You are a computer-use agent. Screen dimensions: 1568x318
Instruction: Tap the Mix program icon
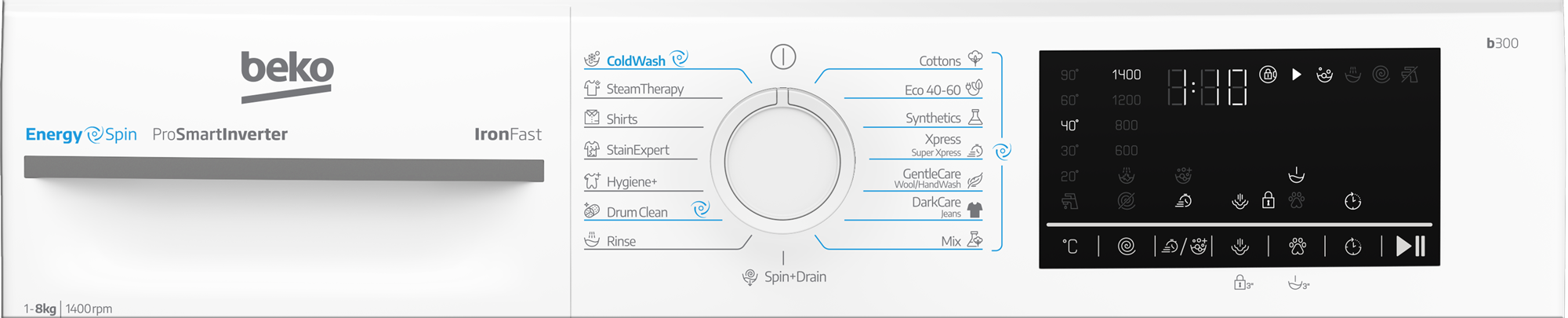click(975, 239)
